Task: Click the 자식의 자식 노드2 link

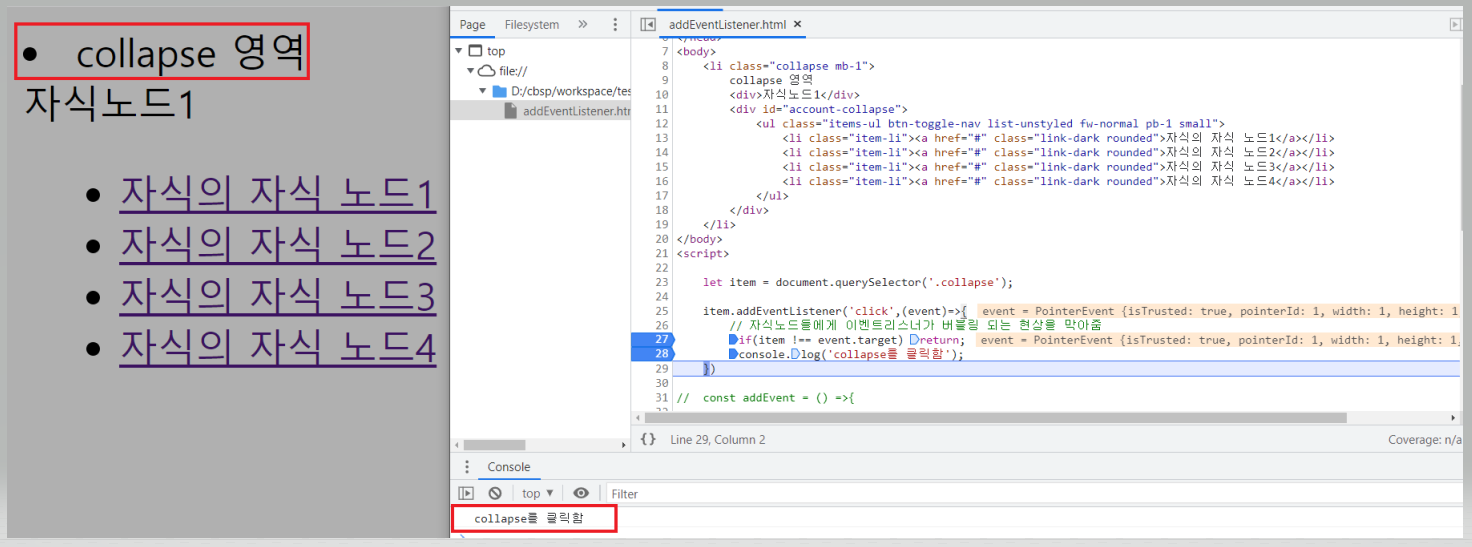Action: point(278,246)
